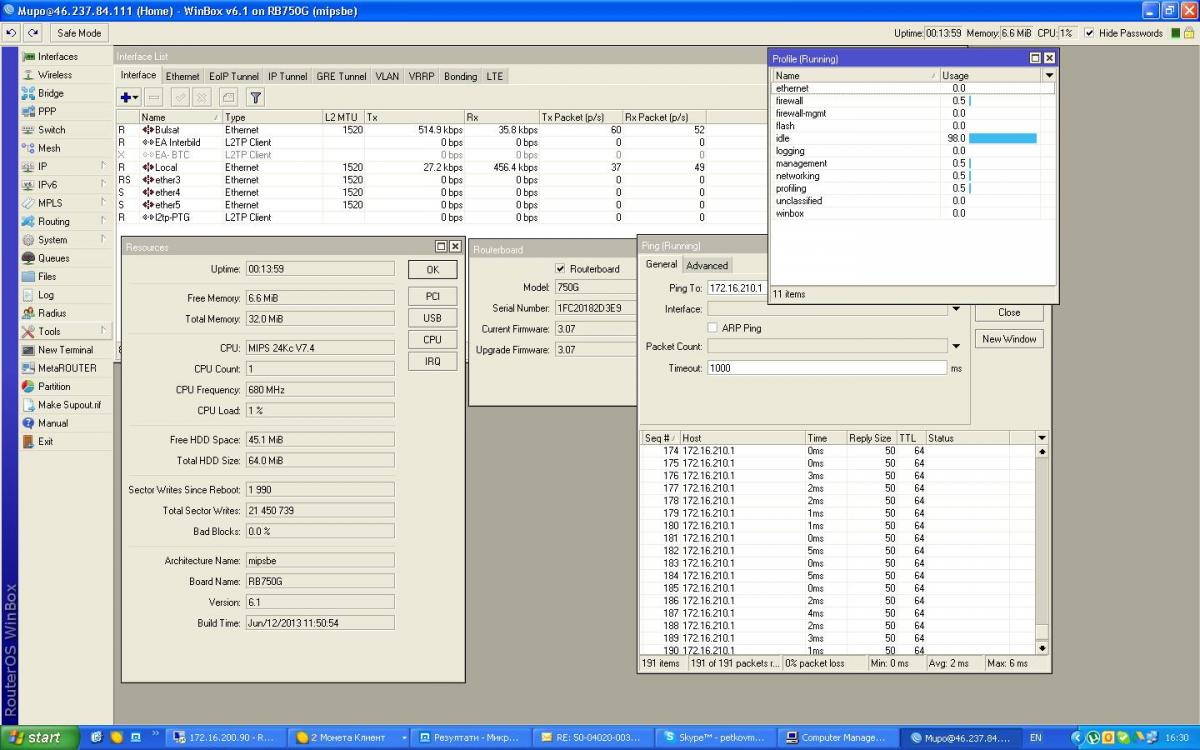Open Queues from the left sidebar
This screenshot has width=1200, height=750.
coord(53,258)
